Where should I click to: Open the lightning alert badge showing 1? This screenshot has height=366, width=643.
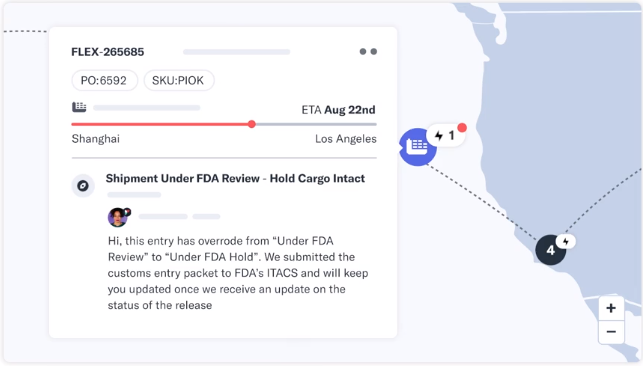[x=445, y=135]
